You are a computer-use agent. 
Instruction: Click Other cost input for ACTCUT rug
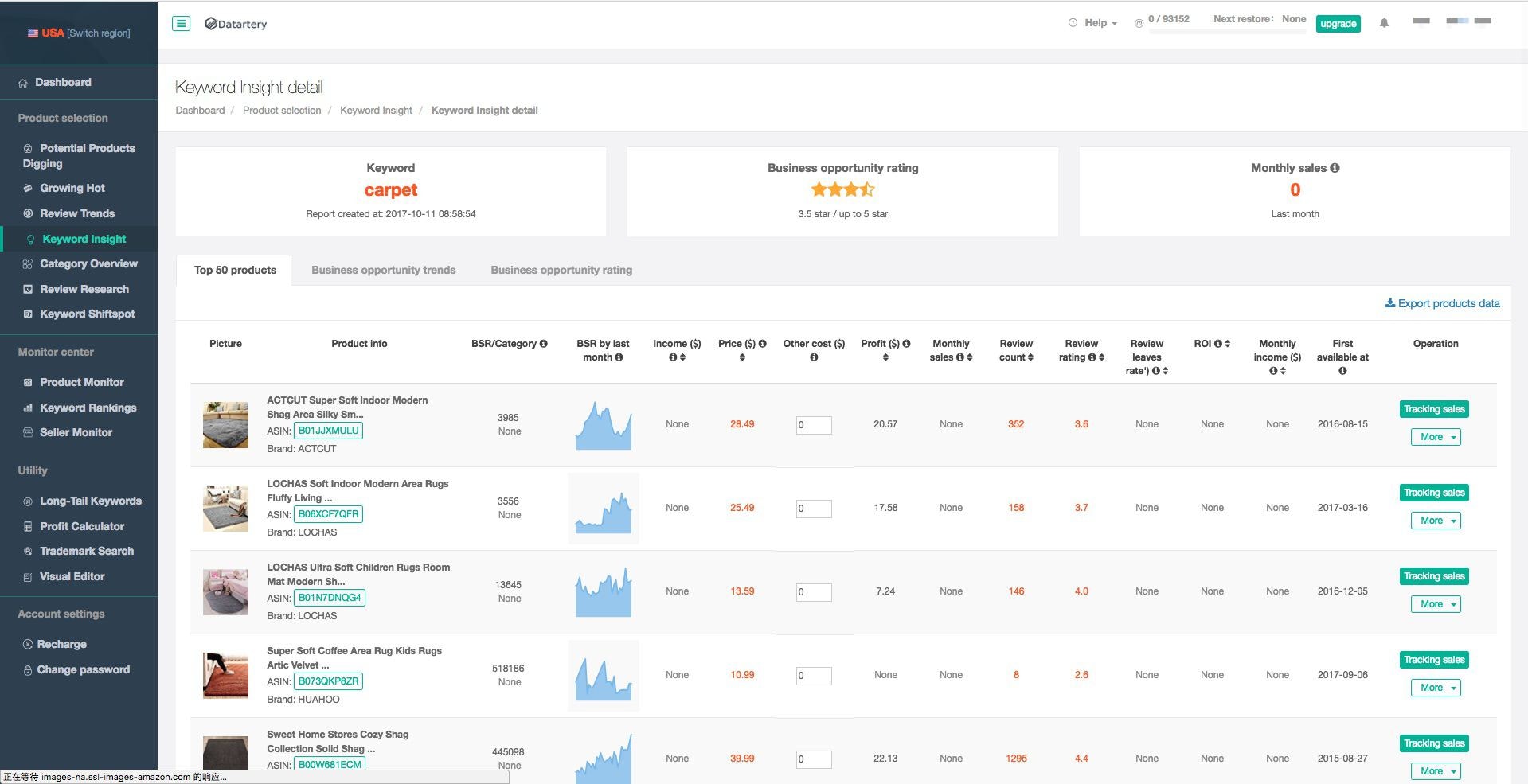814,425
